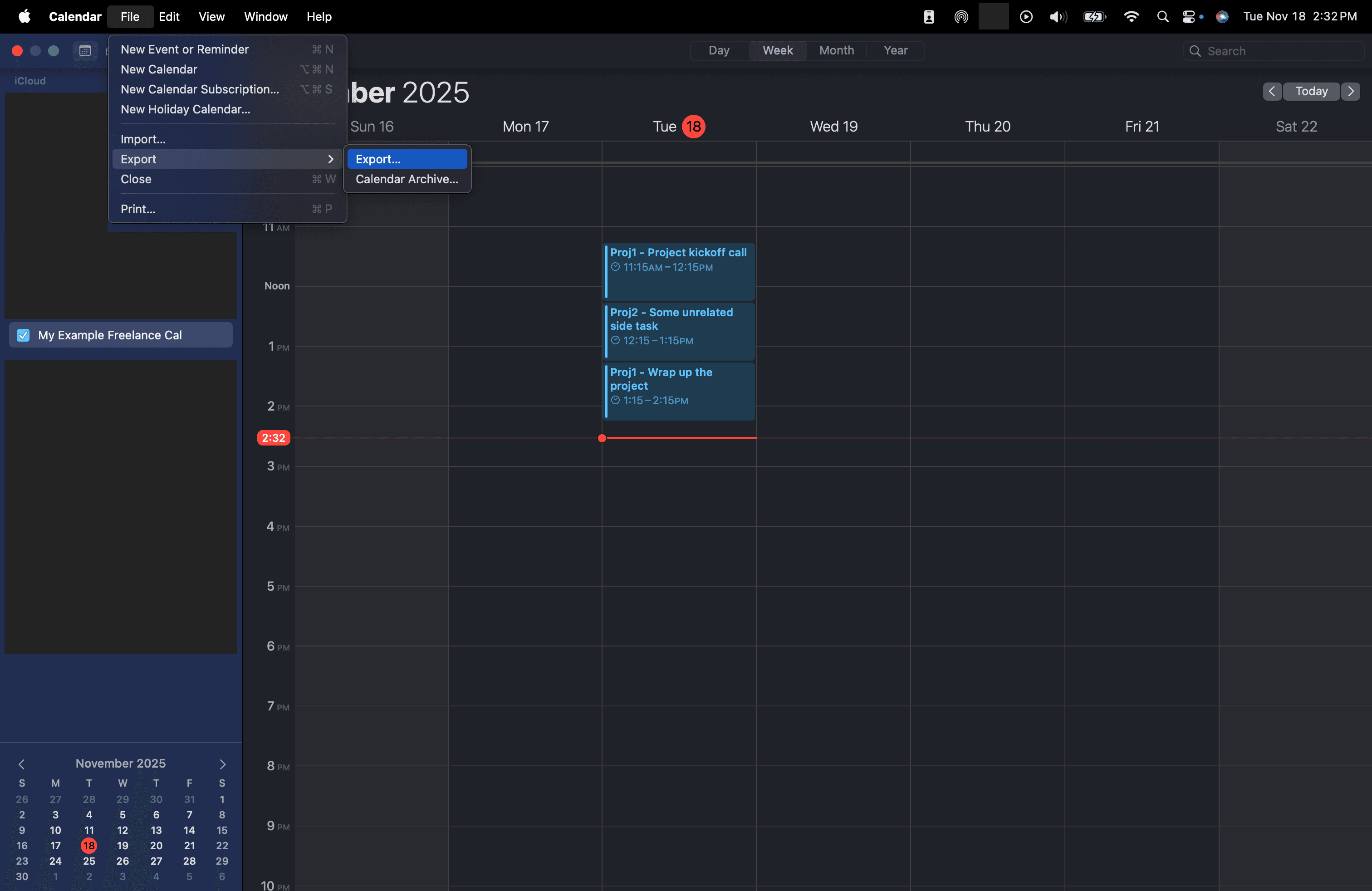Expand the Export submenu arrow

tap(330, 159)
